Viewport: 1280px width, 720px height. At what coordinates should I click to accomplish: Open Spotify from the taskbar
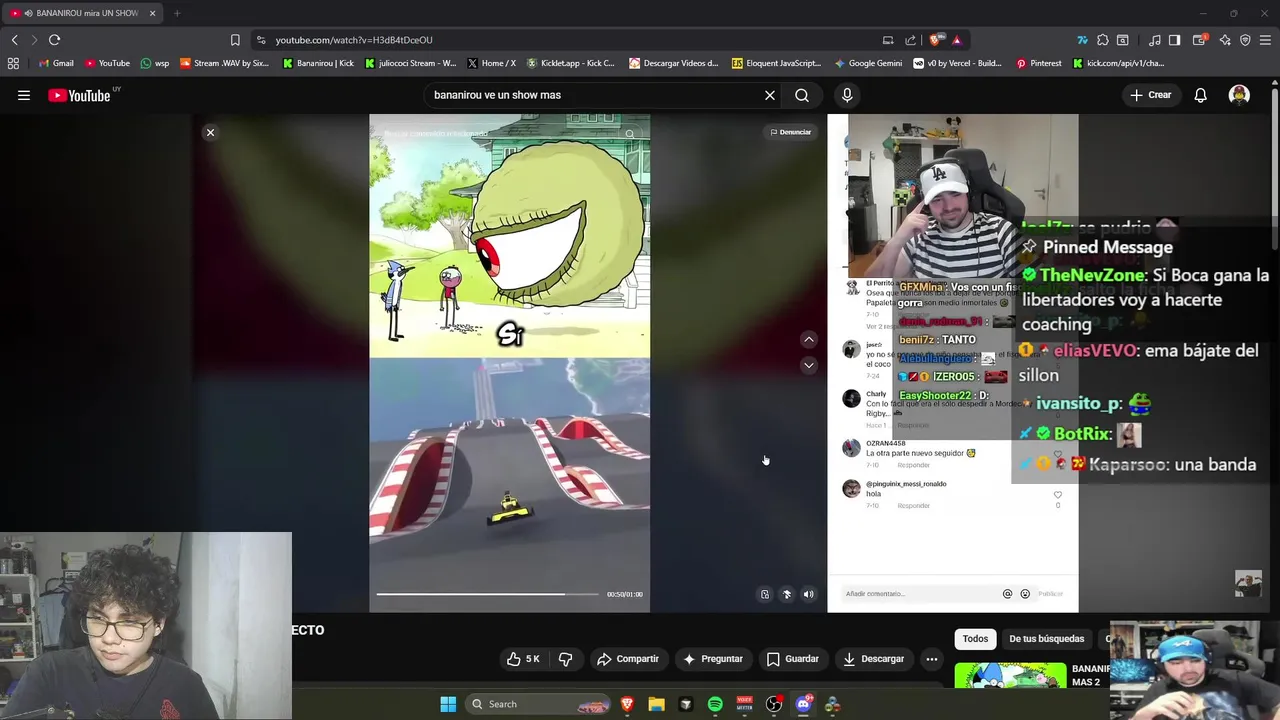pos(715,704)
